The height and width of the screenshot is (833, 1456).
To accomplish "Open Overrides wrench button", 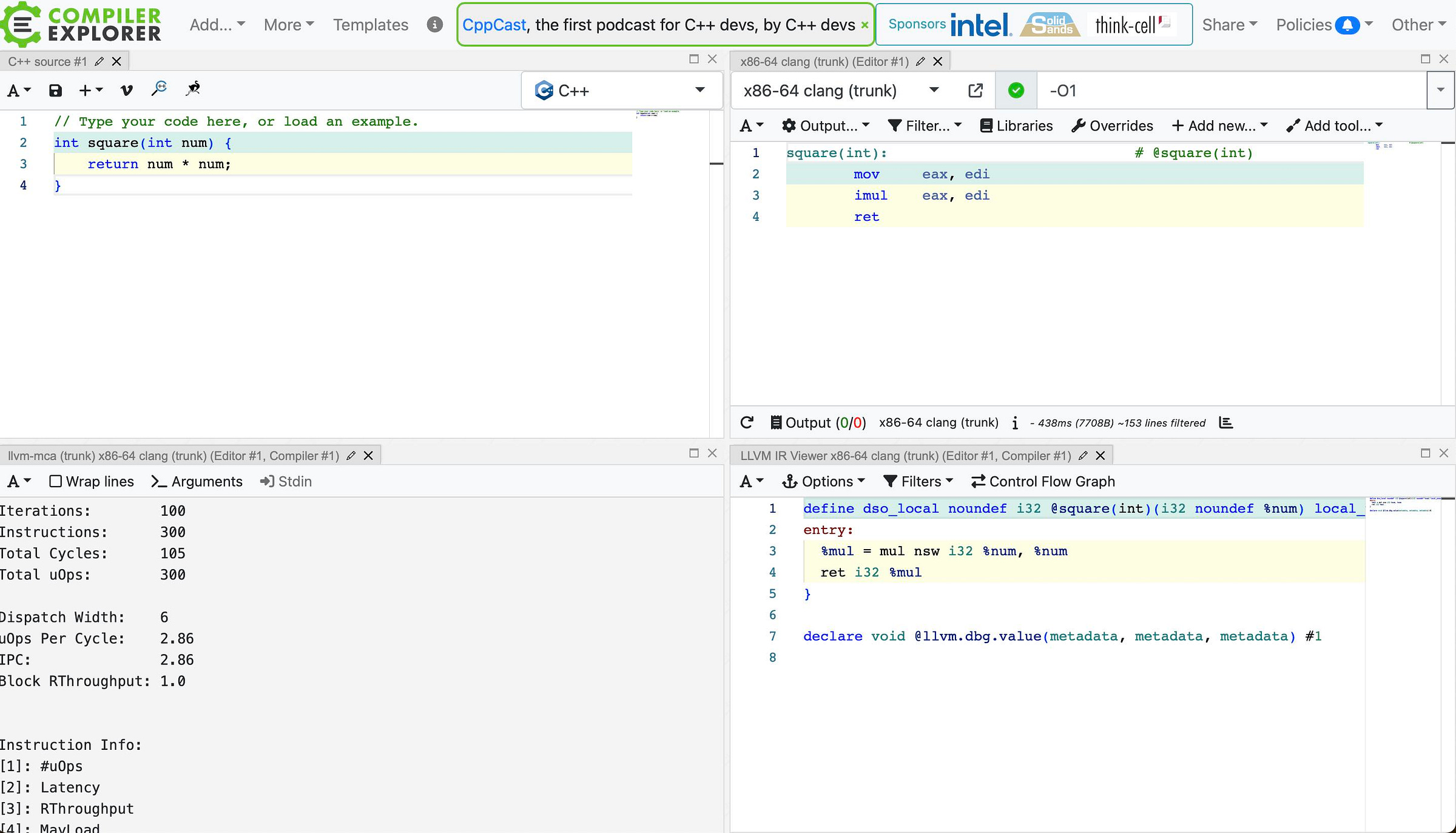I will [1112, 126].
